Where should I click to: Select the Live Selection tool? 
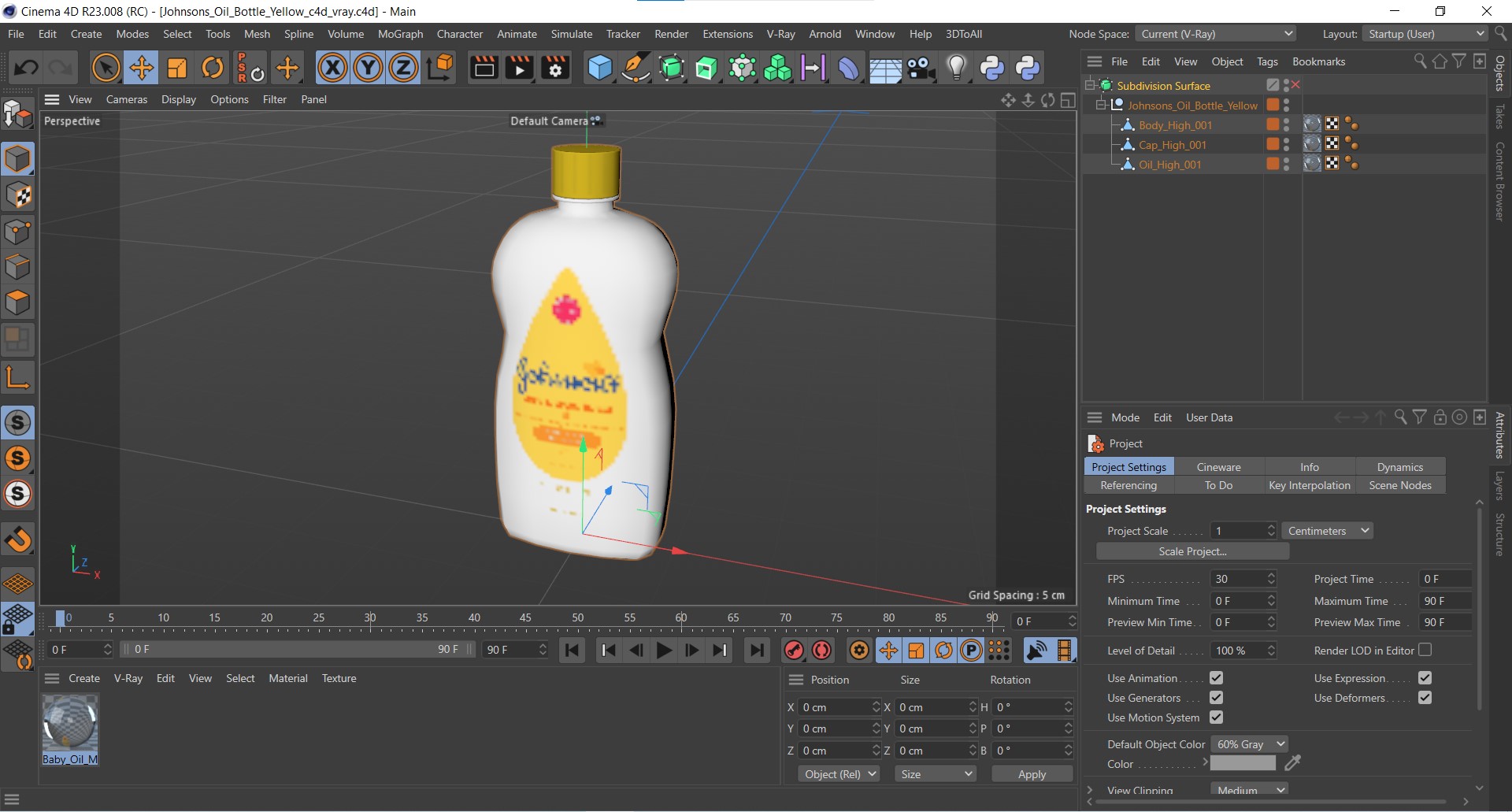click(x=106, y=68)
